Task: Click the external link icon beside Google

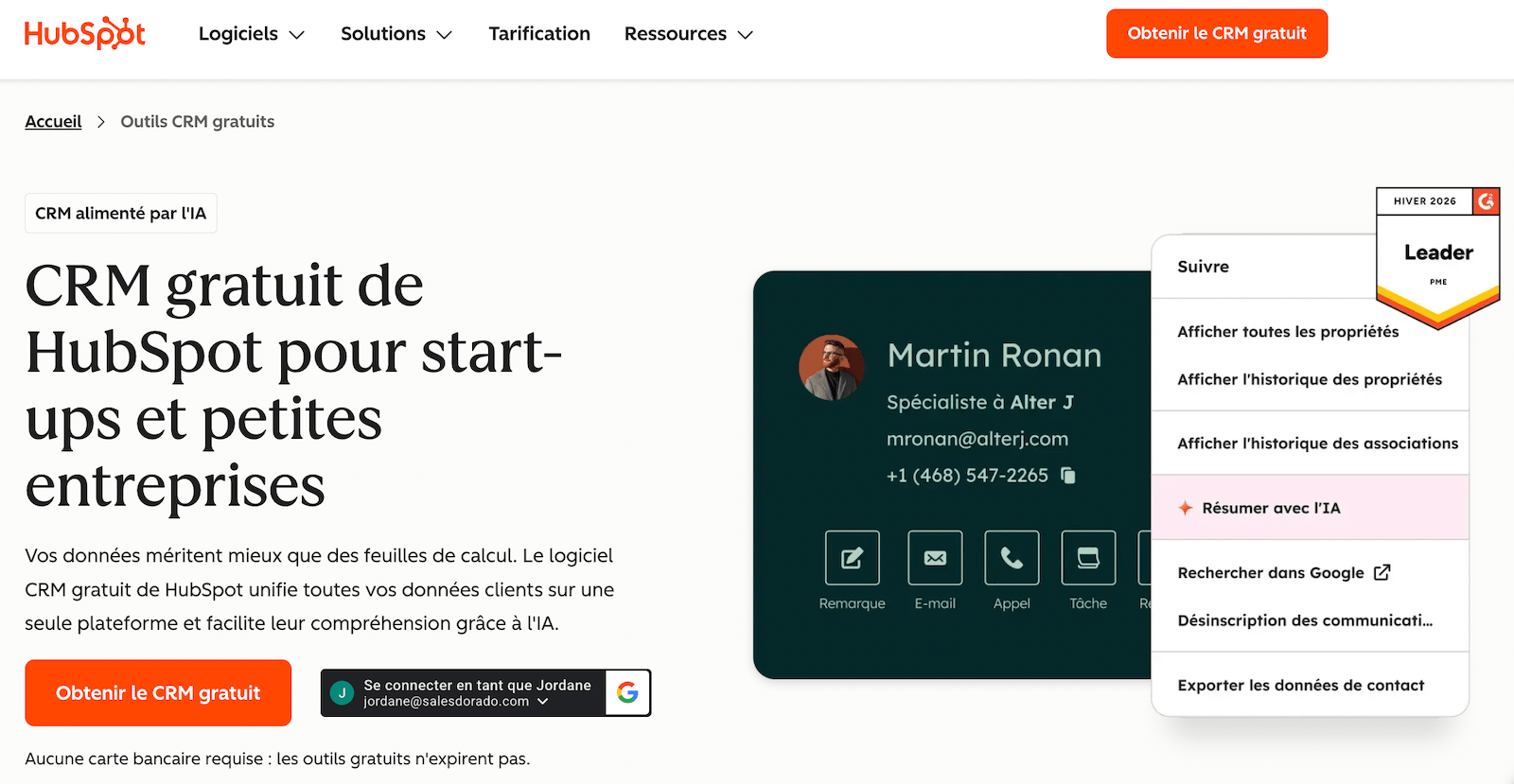Action: (x=1382, y=572)
